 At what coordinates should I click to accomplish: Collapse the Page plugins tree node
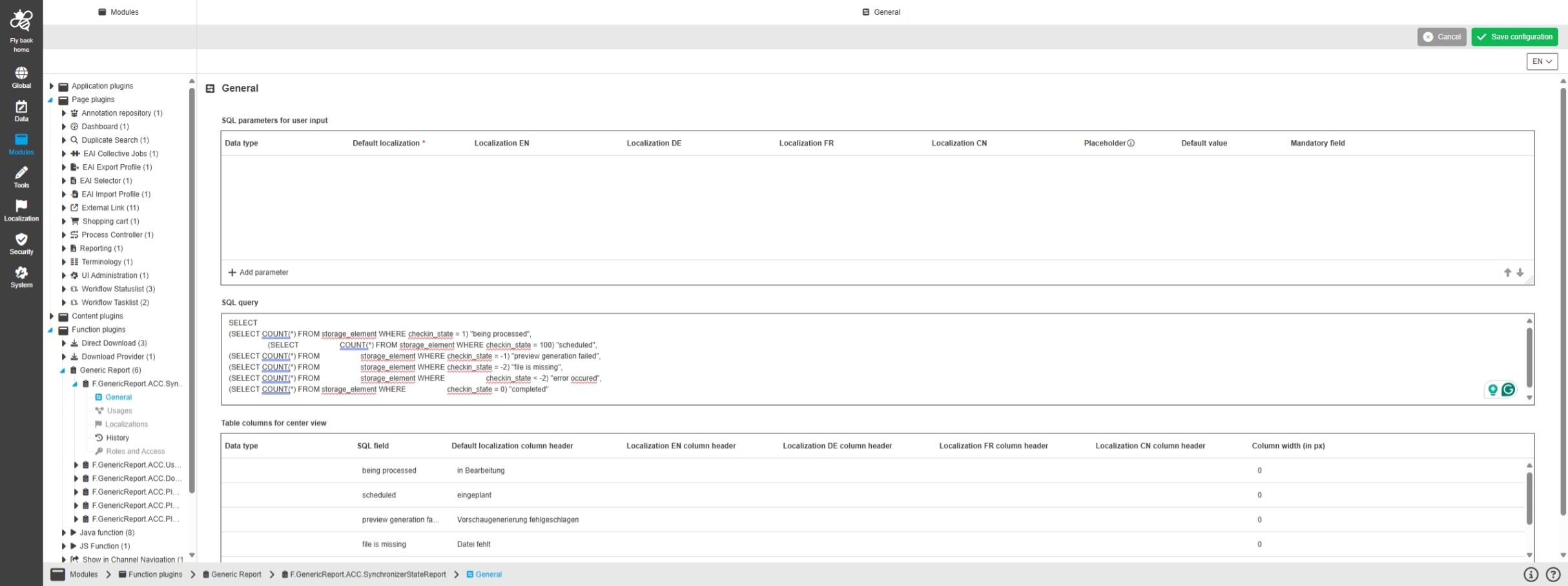click(51, 100)
